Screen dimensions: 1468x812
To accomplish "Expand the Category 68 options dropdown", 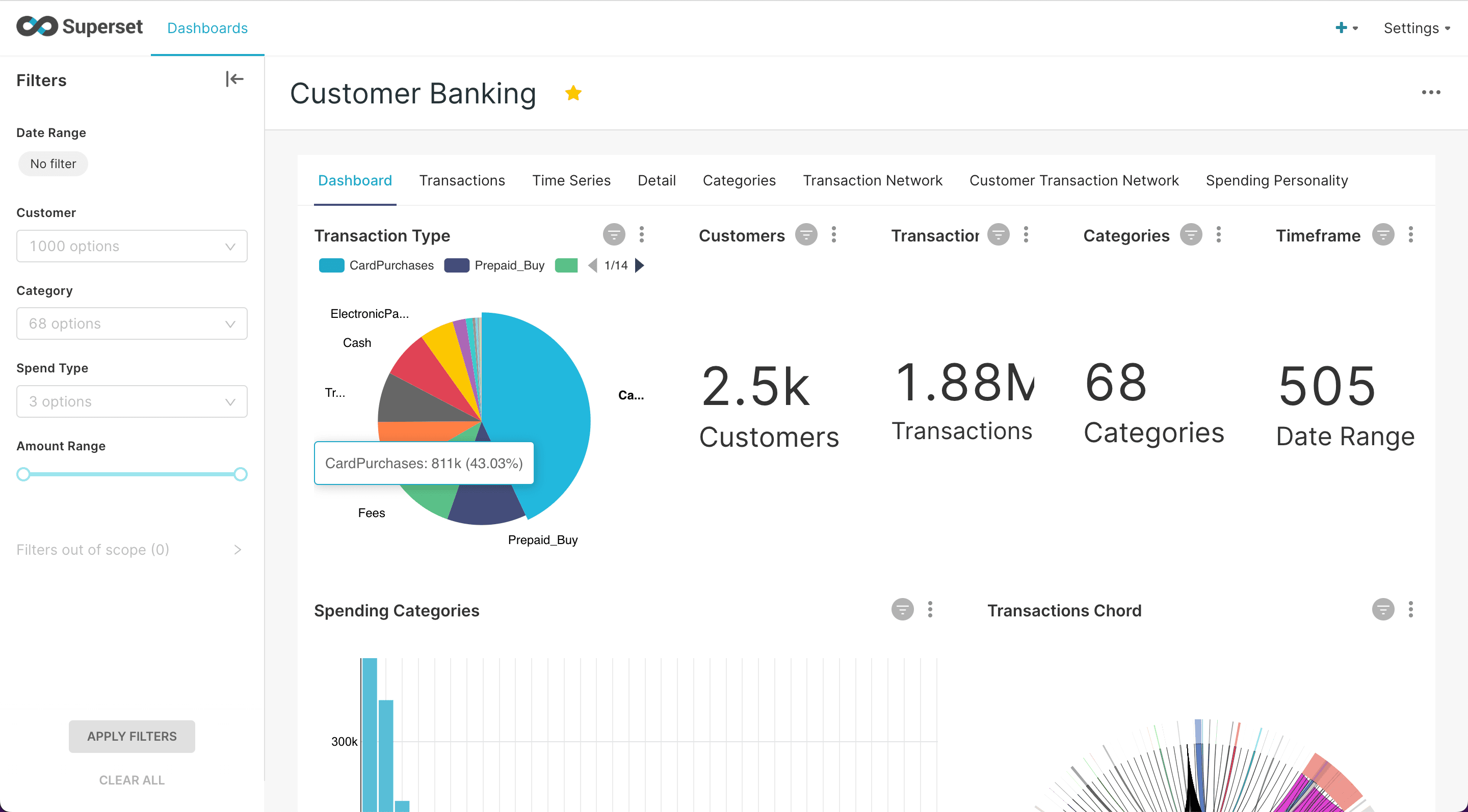I will pyautogui.click(x=132, y=323).
